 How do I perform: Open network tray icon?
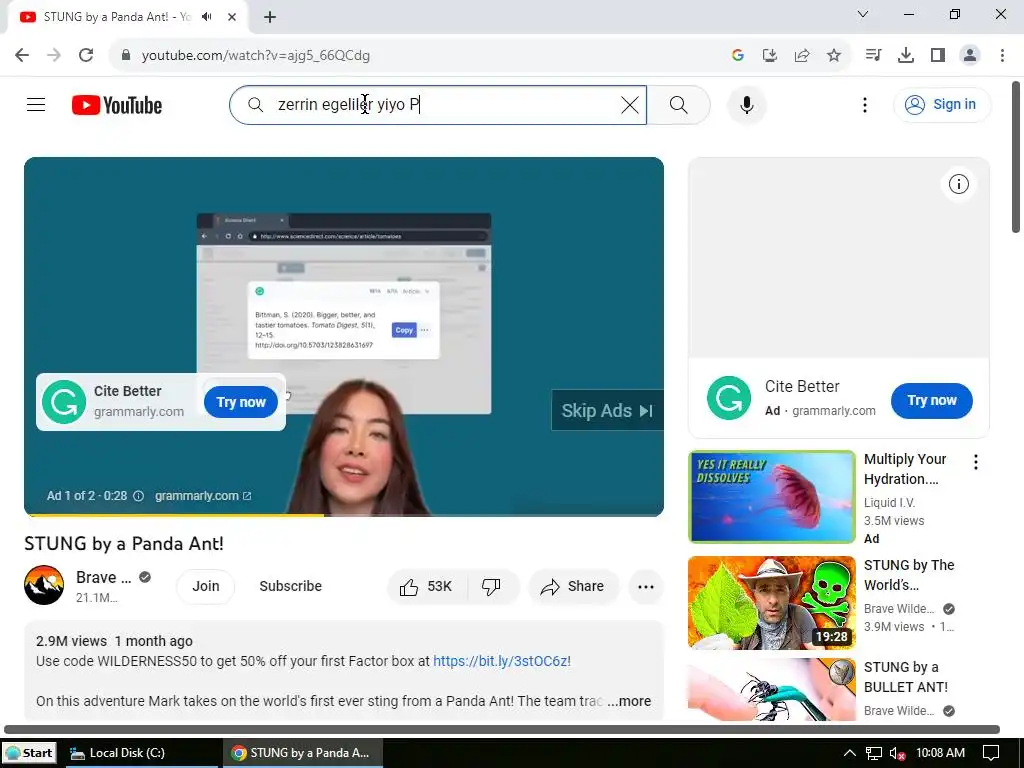(x=873, y=754)
